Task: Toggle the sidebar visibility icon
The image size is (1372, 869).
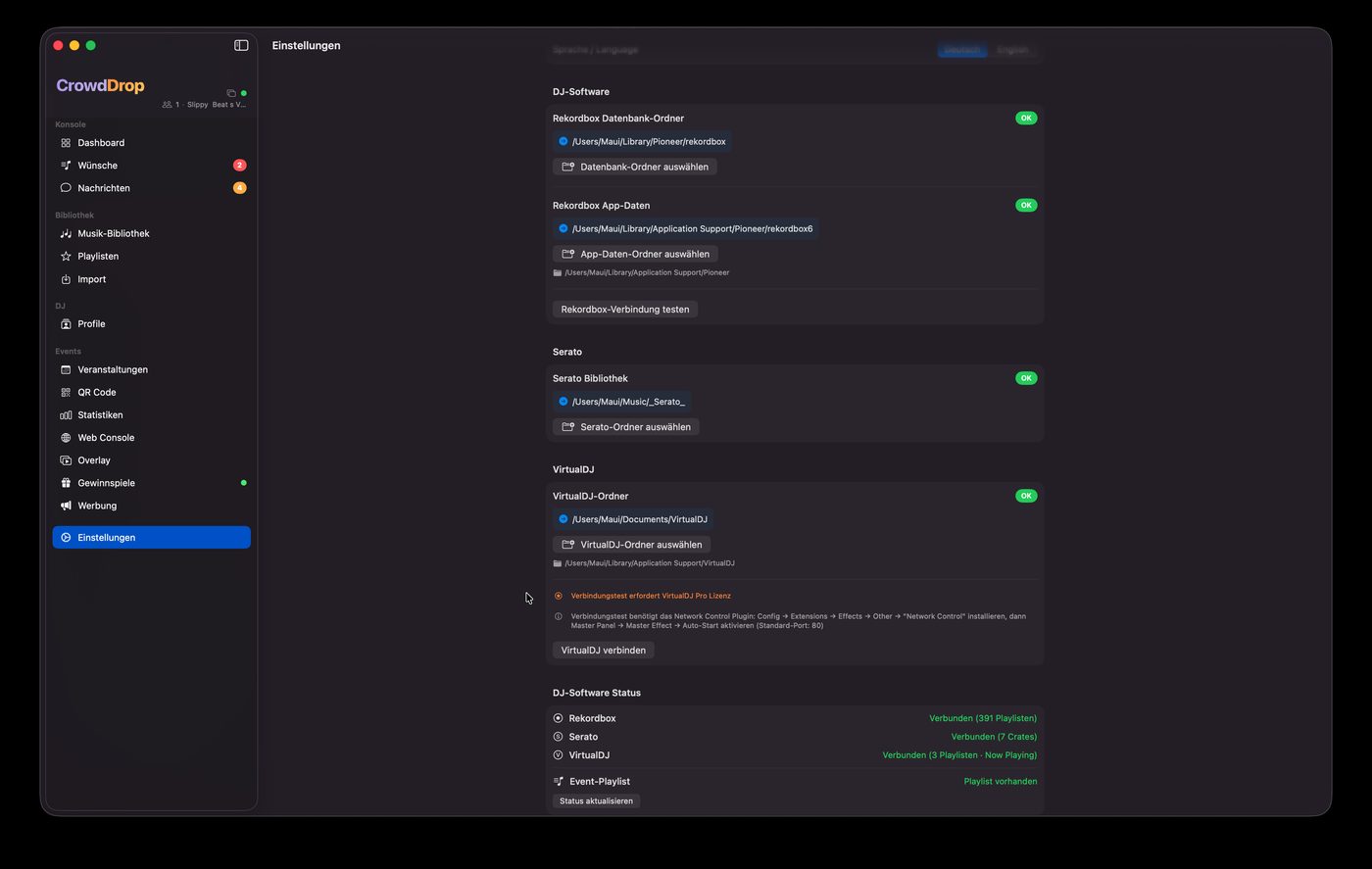Action: tap(241, 45)
